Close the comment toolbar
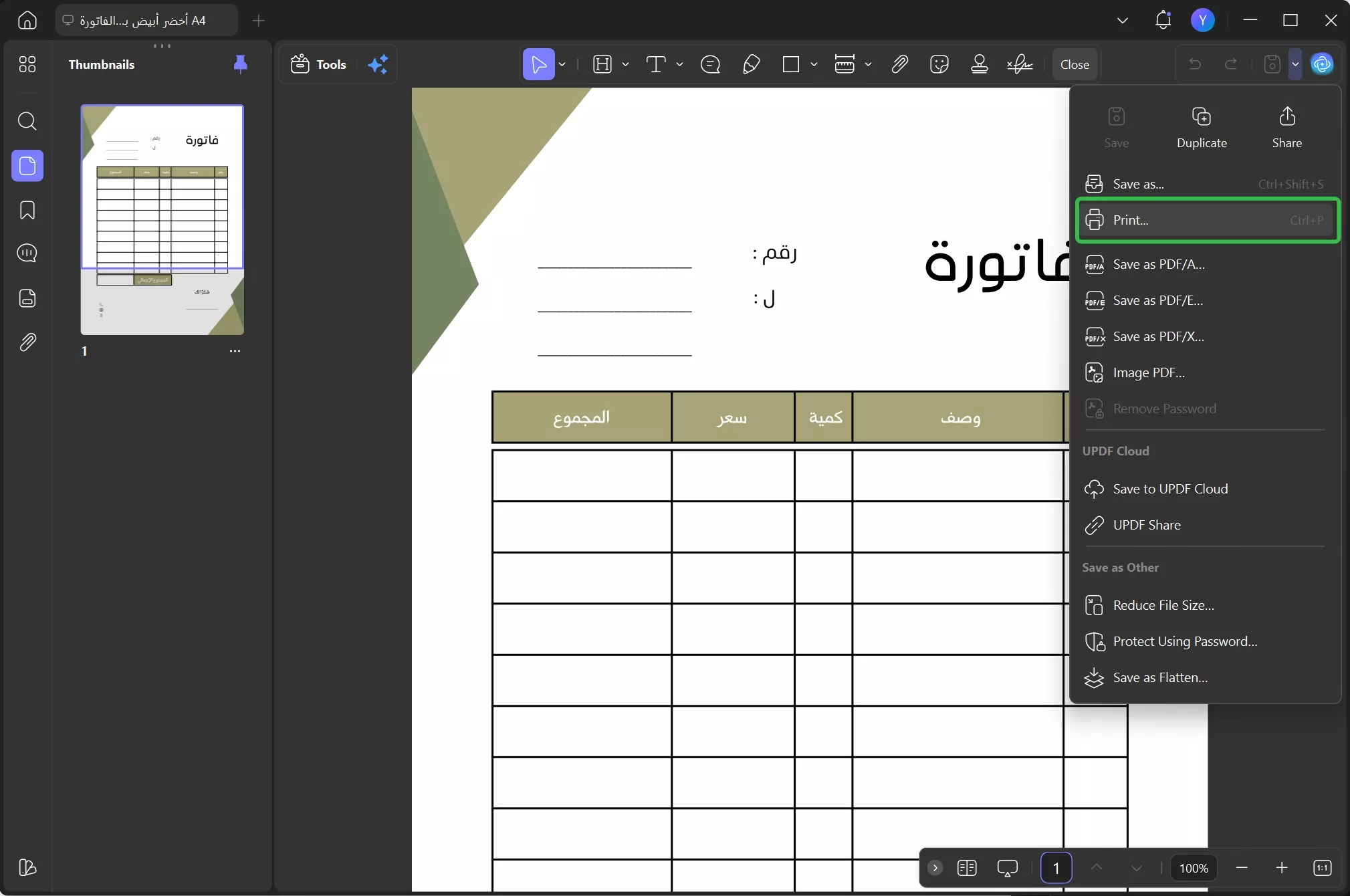 (x=1075, y=64)
